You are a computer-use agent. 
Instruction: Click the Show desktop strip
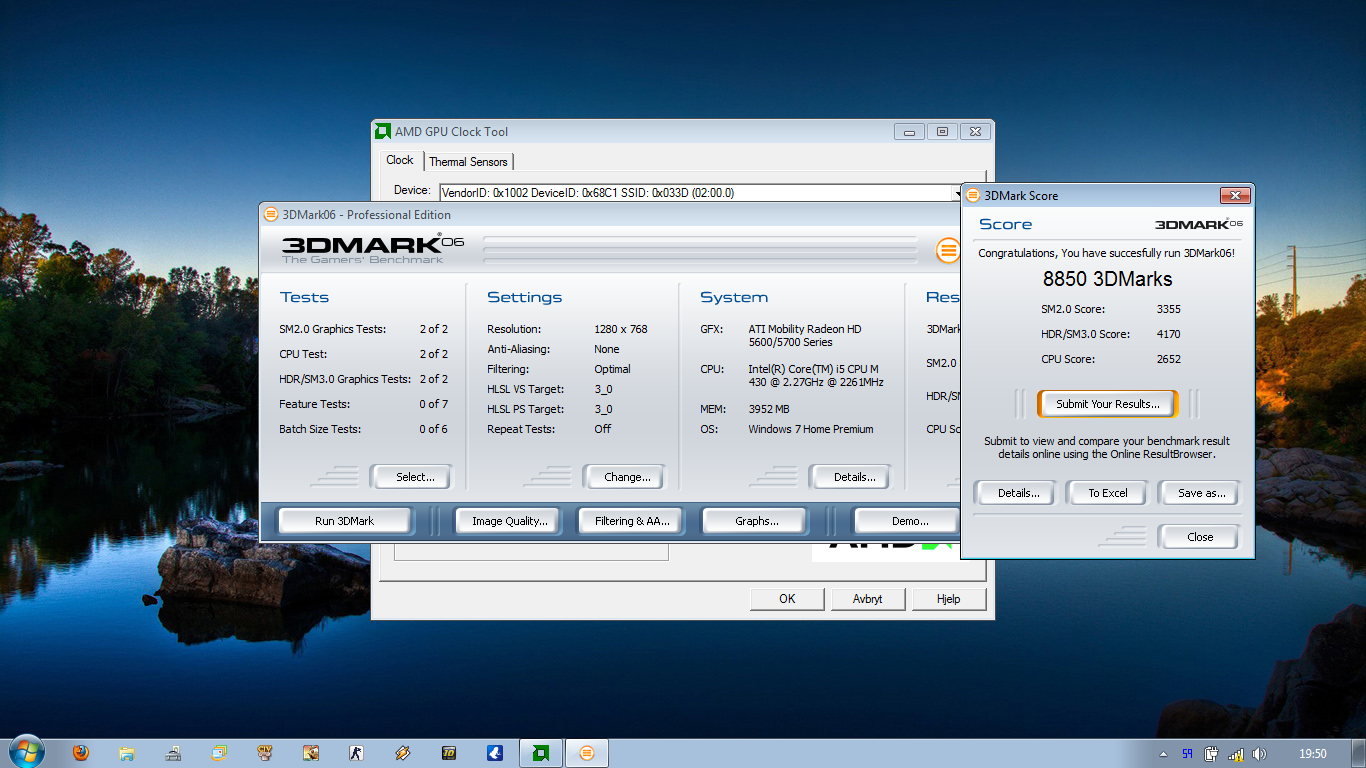pos(1359,754)
